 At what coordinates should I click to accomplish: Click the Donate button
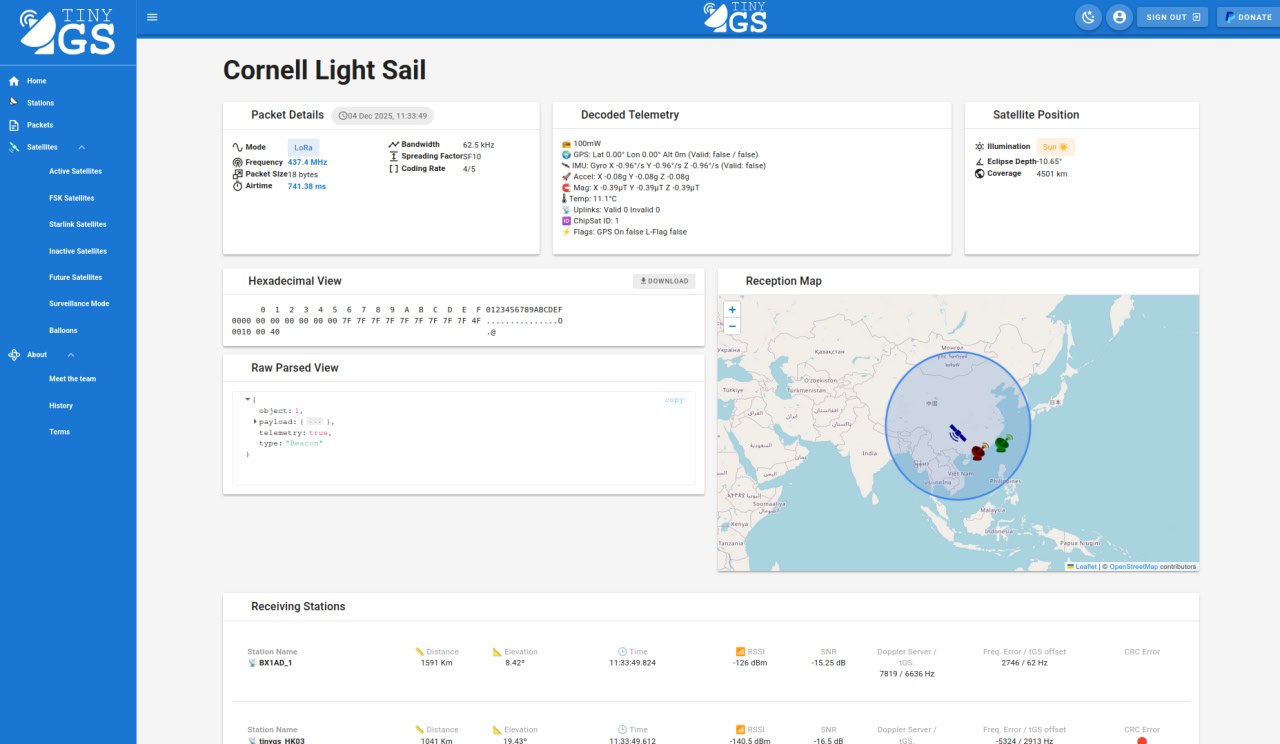coord(1249,17)
